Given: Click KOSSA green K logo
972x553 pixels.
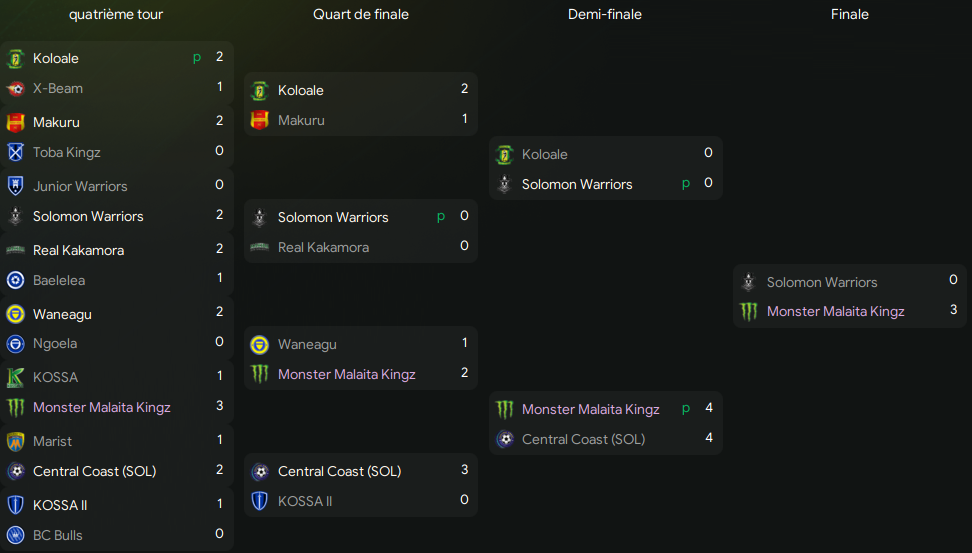Looking at the screenshot, I should pyautogui.click(x=15, y=377).
